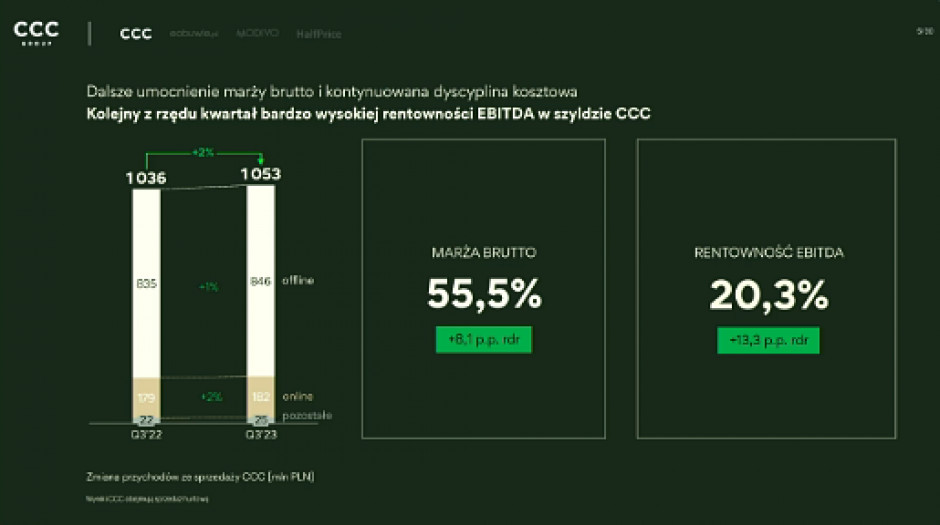Screen dimensions: 940x525
Task: Pick the beige online segment showing 179
Action: pos(146,397)
